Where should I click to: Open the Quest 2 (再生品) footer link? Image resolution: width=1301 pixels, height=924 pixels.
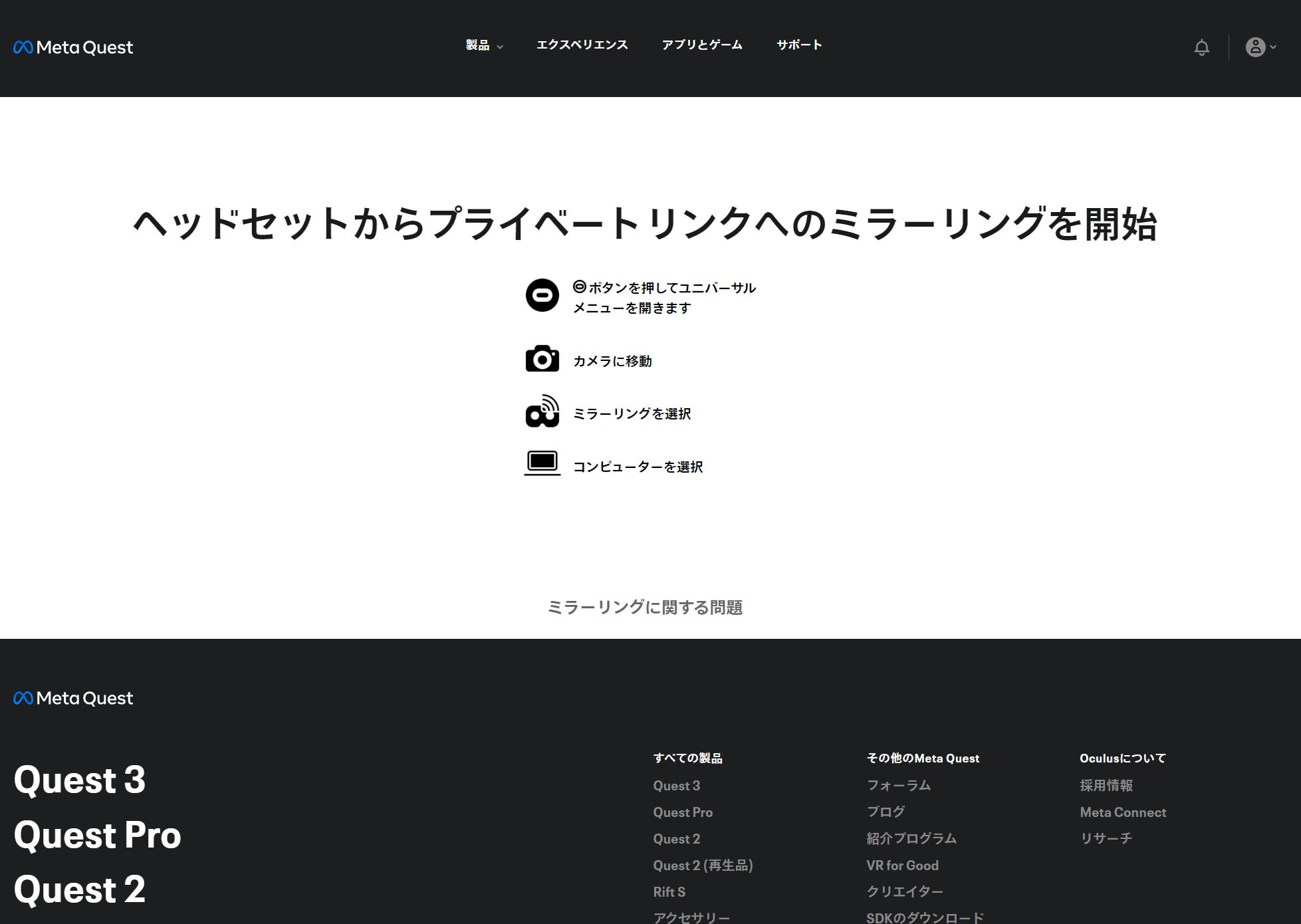pyautogui.click(x=703, y=866)
